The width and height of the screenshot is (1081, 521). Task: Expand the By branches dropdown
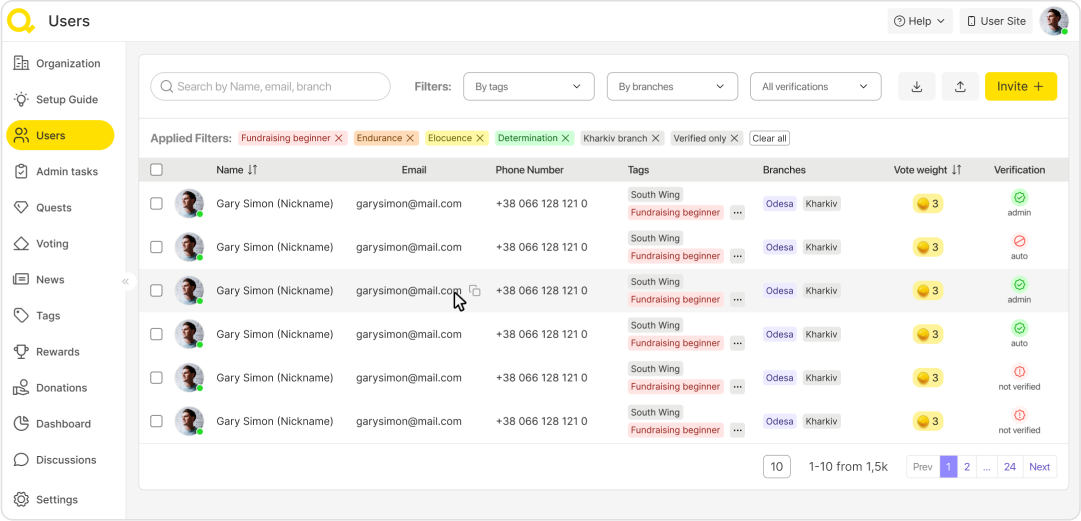[672, 87]
